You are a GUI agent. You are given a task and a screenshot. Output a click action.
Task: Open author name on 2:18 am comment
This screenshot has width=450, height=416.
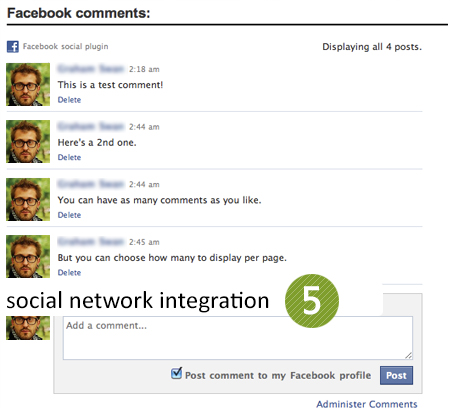point(91,69)
